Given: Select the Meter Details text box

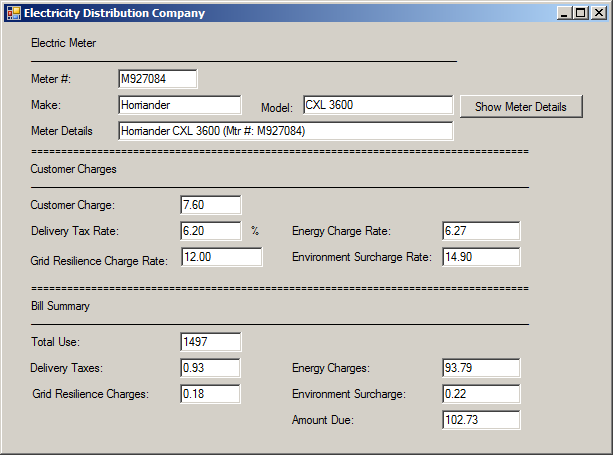Looking at the screenshot, I should (286, 131).
